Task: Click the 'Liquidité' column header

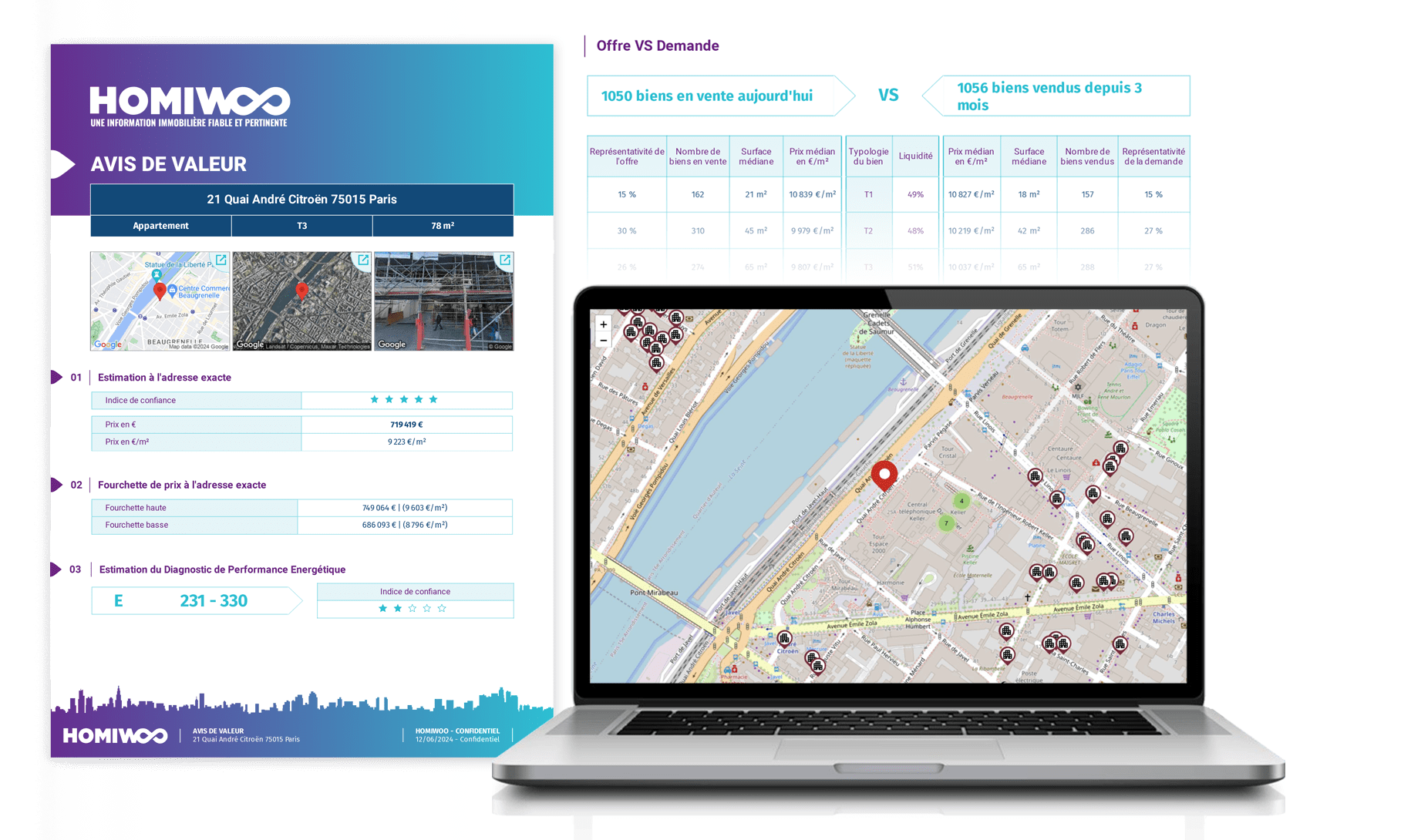Action: click(x=915, y=156)
